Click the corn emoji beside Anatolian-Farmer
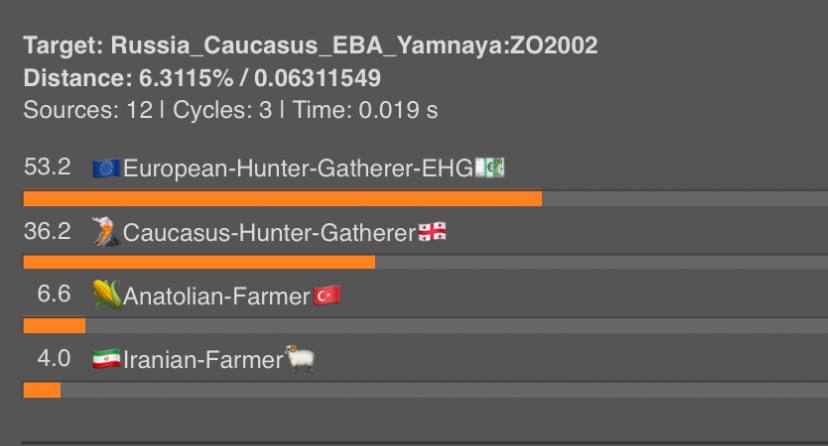 (106, 294)
